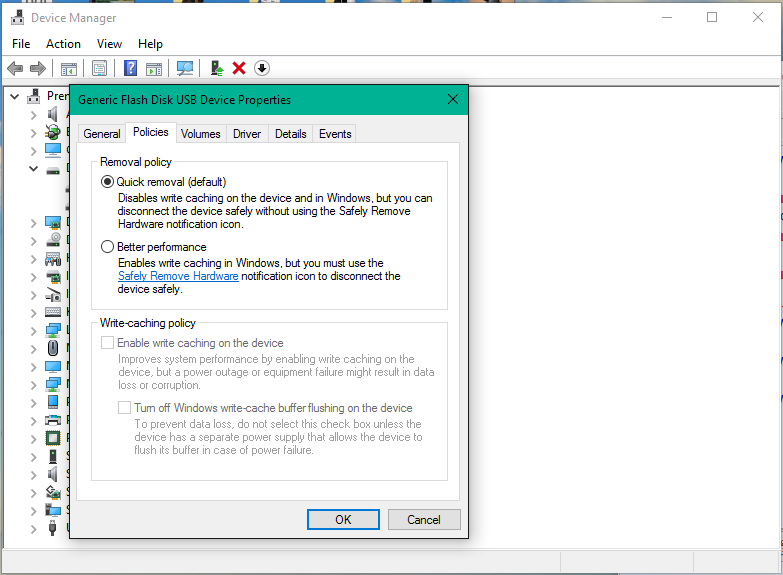Image resolution: width=783 pixels, height=575 pixels.
Task: Expand the Processors node chevron
Action: coord(33,439)
